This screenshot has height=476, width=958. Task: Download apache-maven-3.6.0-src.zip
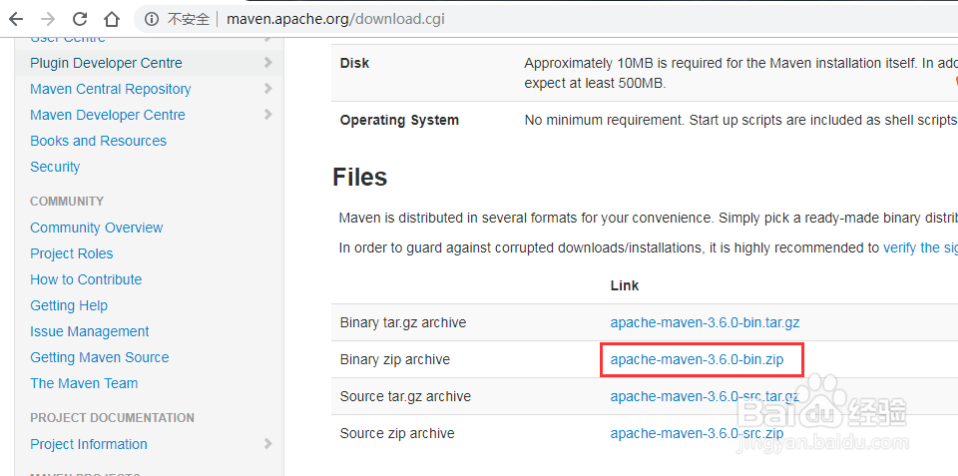[697, 433]
